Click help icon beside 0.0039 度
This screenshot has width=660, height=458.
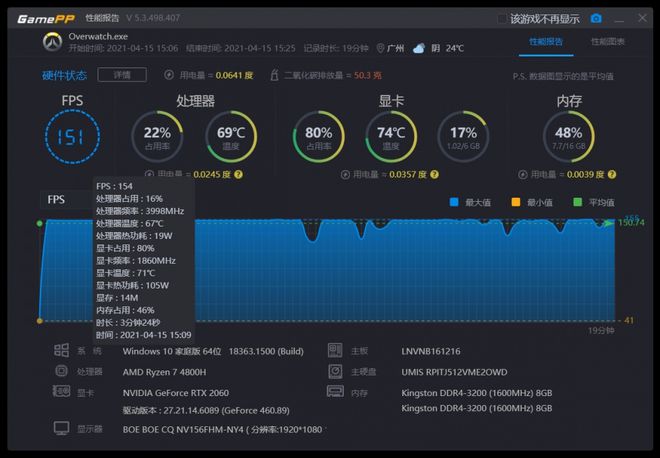(x=612, y=174)
